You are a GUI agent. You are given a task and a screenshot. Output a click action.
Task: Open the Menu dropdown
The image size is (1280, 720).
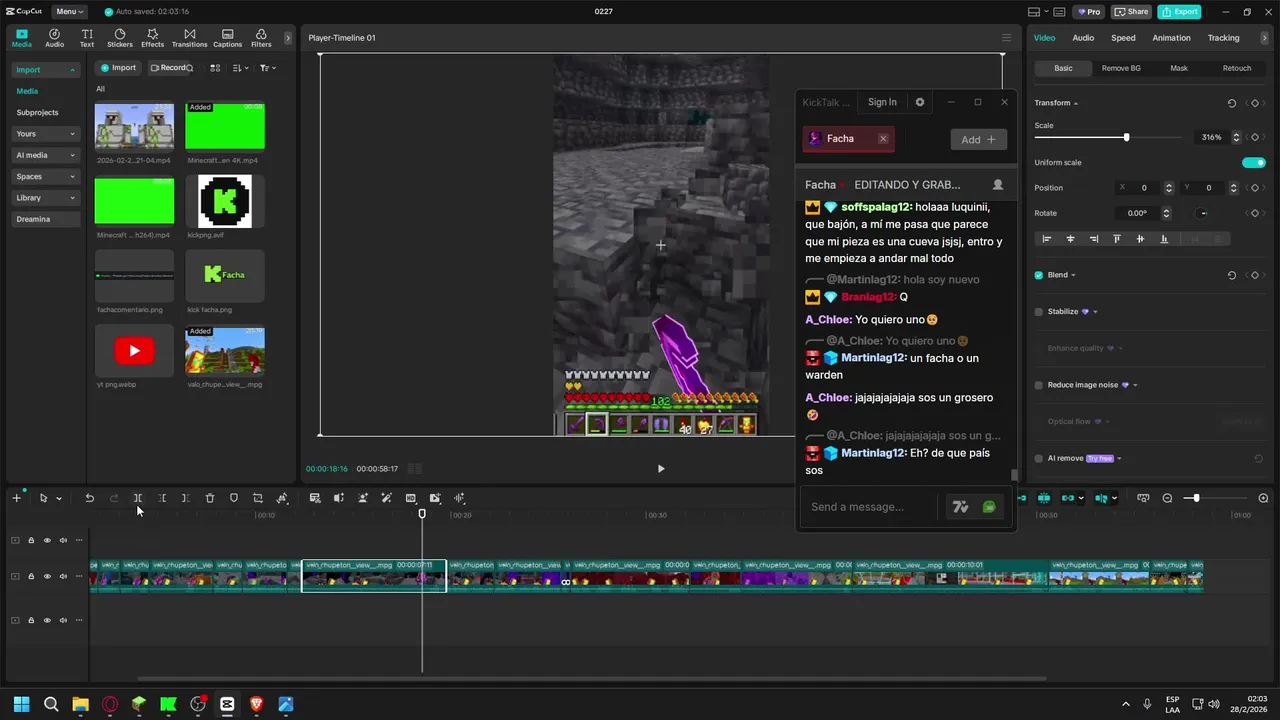69,12
